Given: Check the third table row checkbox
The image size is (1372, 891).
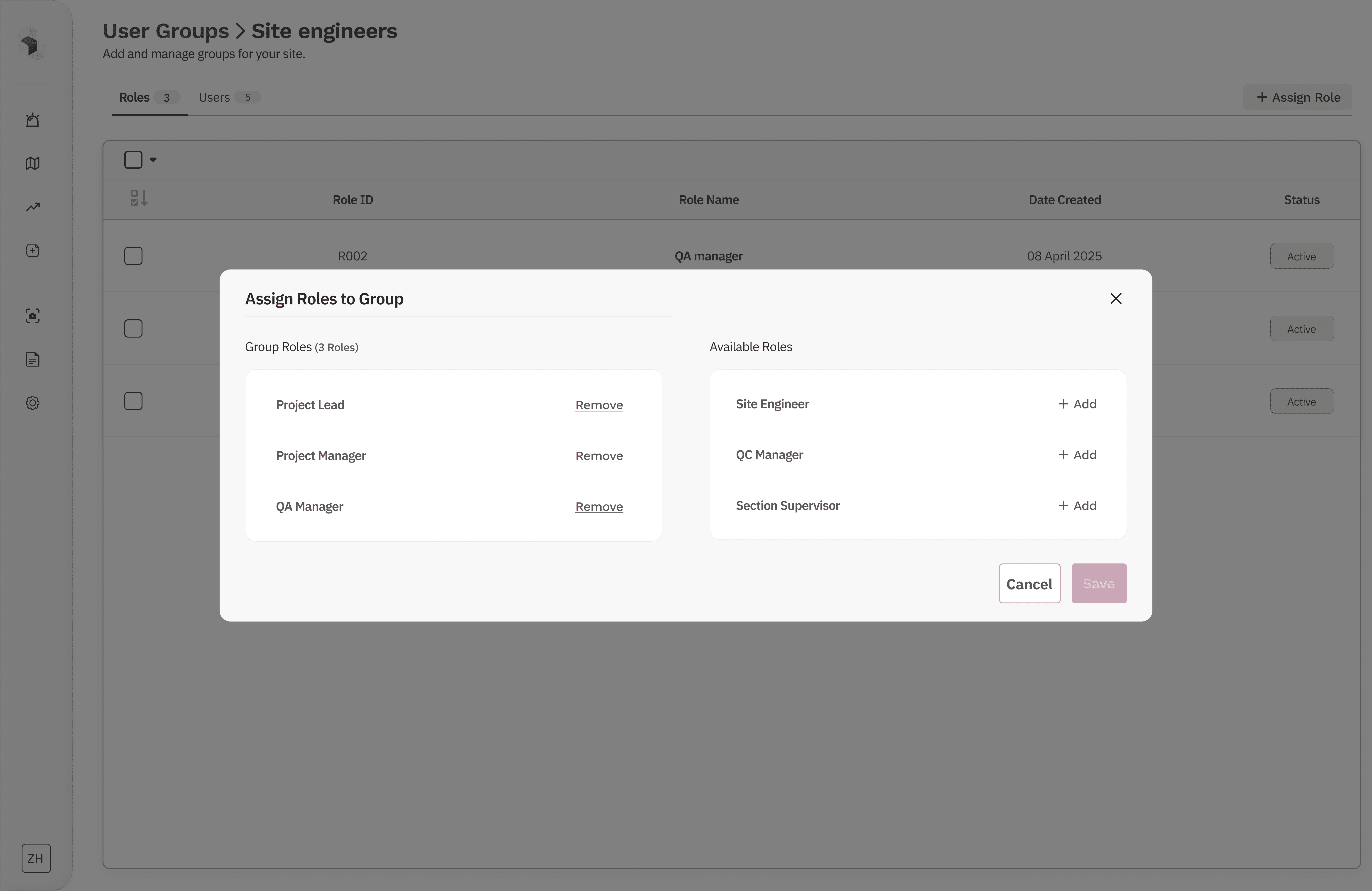Looking at the screenshot, I should [x=133, y=401].
